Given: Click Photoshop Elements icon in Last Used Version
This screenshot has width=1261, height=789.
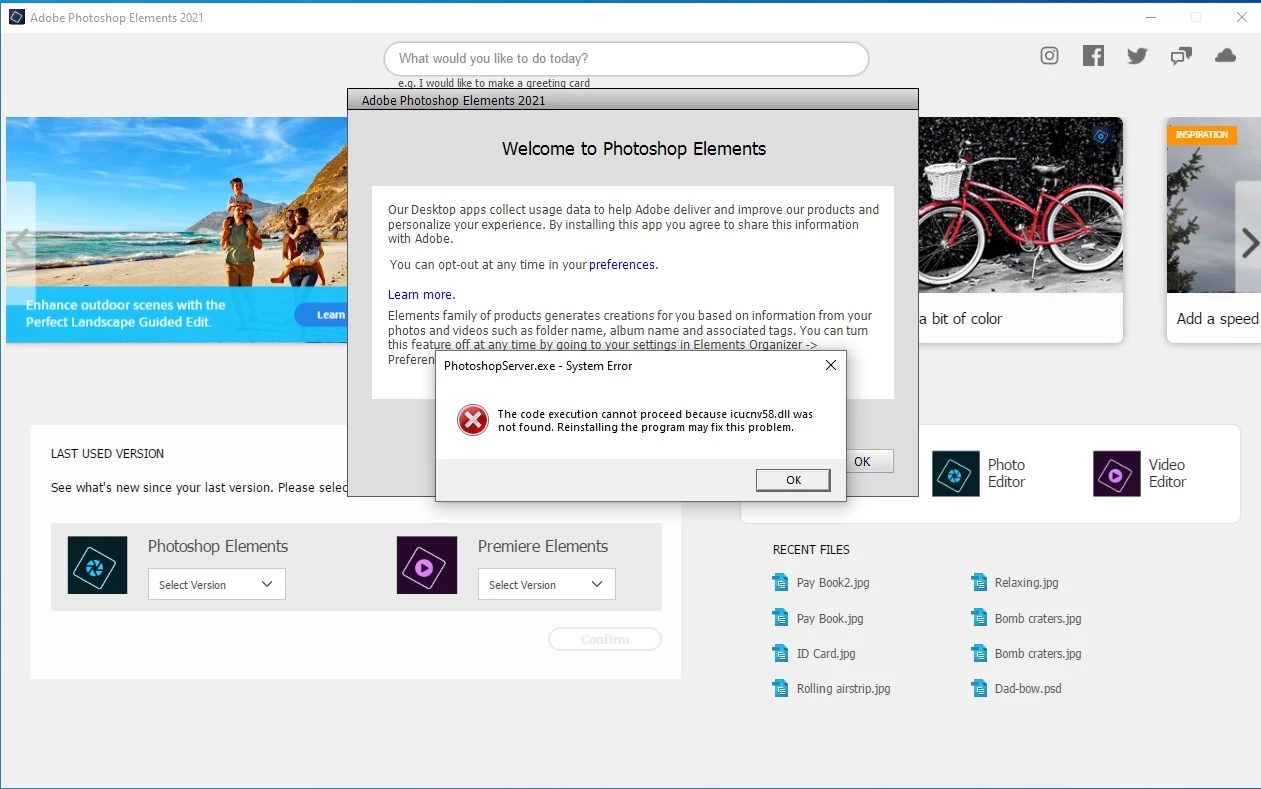Looking at the screenshot, I should [x=98, y=565].
